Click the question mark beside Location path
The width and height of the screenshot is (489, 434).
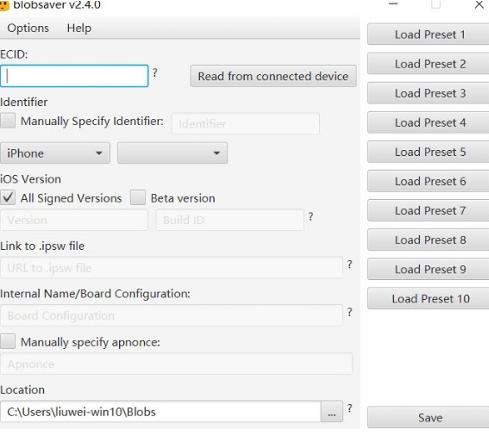pyautogui.click(x=349, y=408)
